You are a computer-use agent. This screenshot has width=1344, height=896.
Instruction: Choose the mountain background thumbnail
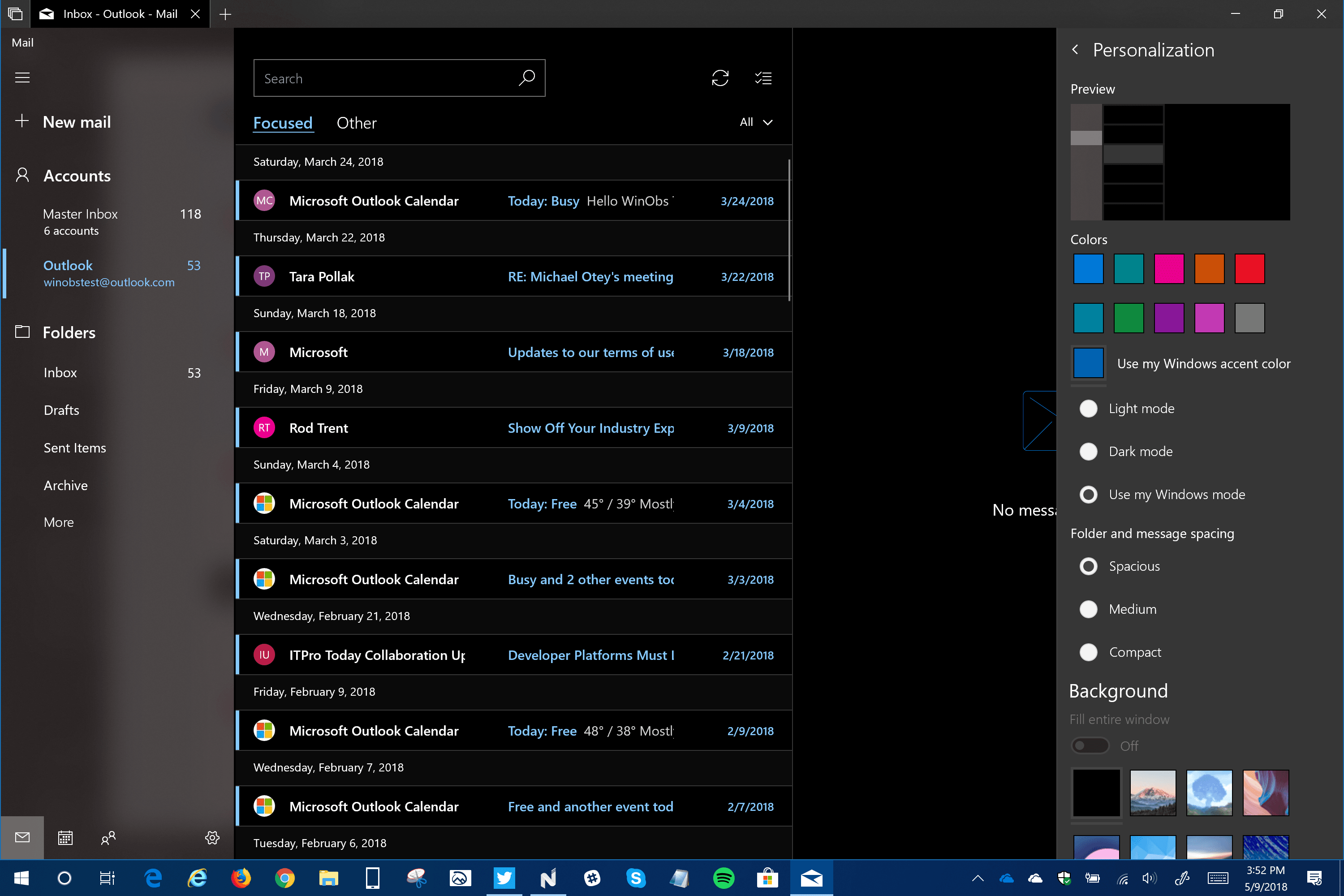(x=1153, y=793)
